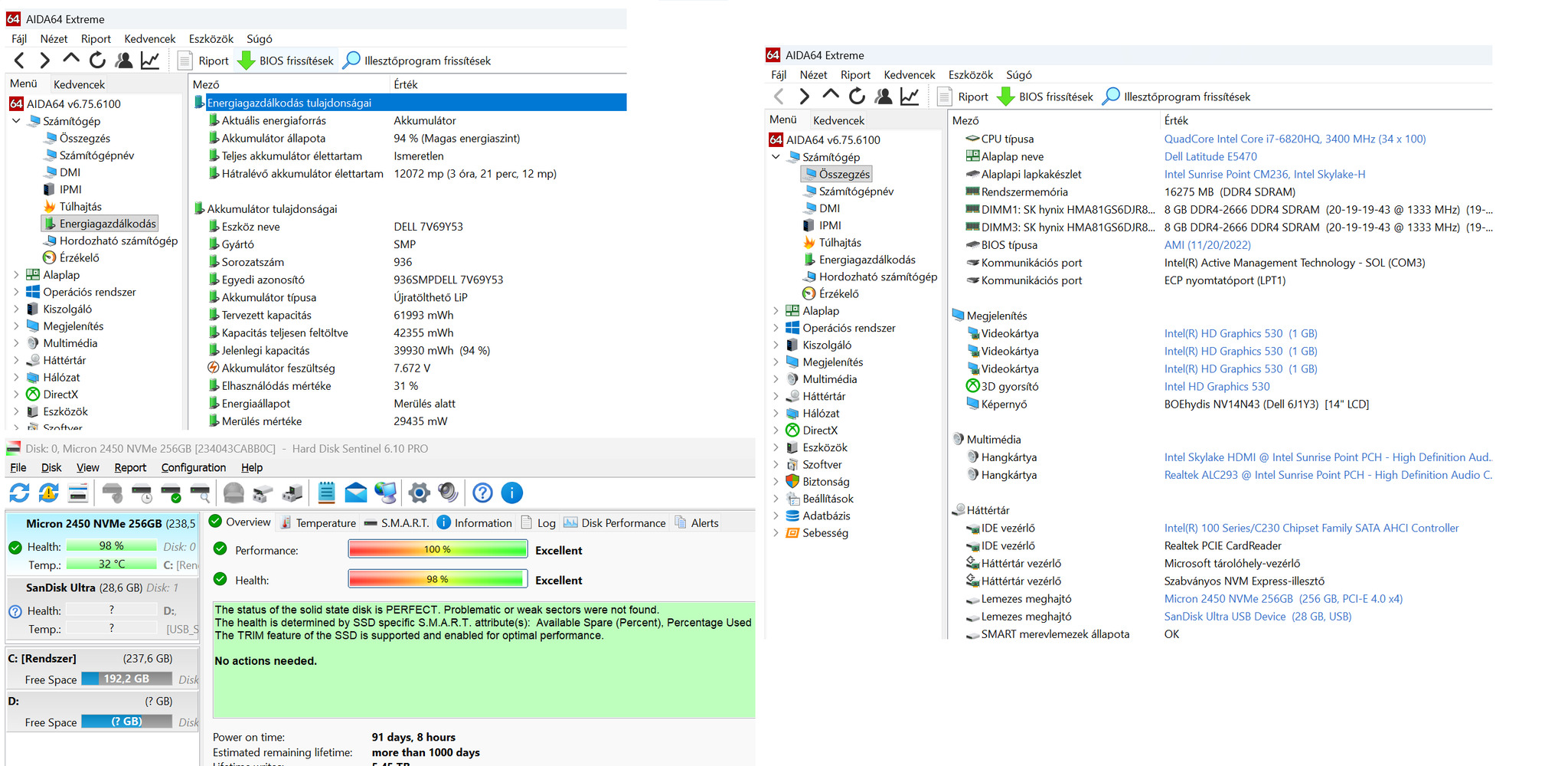Collapse Számítógép in the battery AIDA64 window tree
This screenshot has width=1568, height=766.
click(x=16, y=121)
